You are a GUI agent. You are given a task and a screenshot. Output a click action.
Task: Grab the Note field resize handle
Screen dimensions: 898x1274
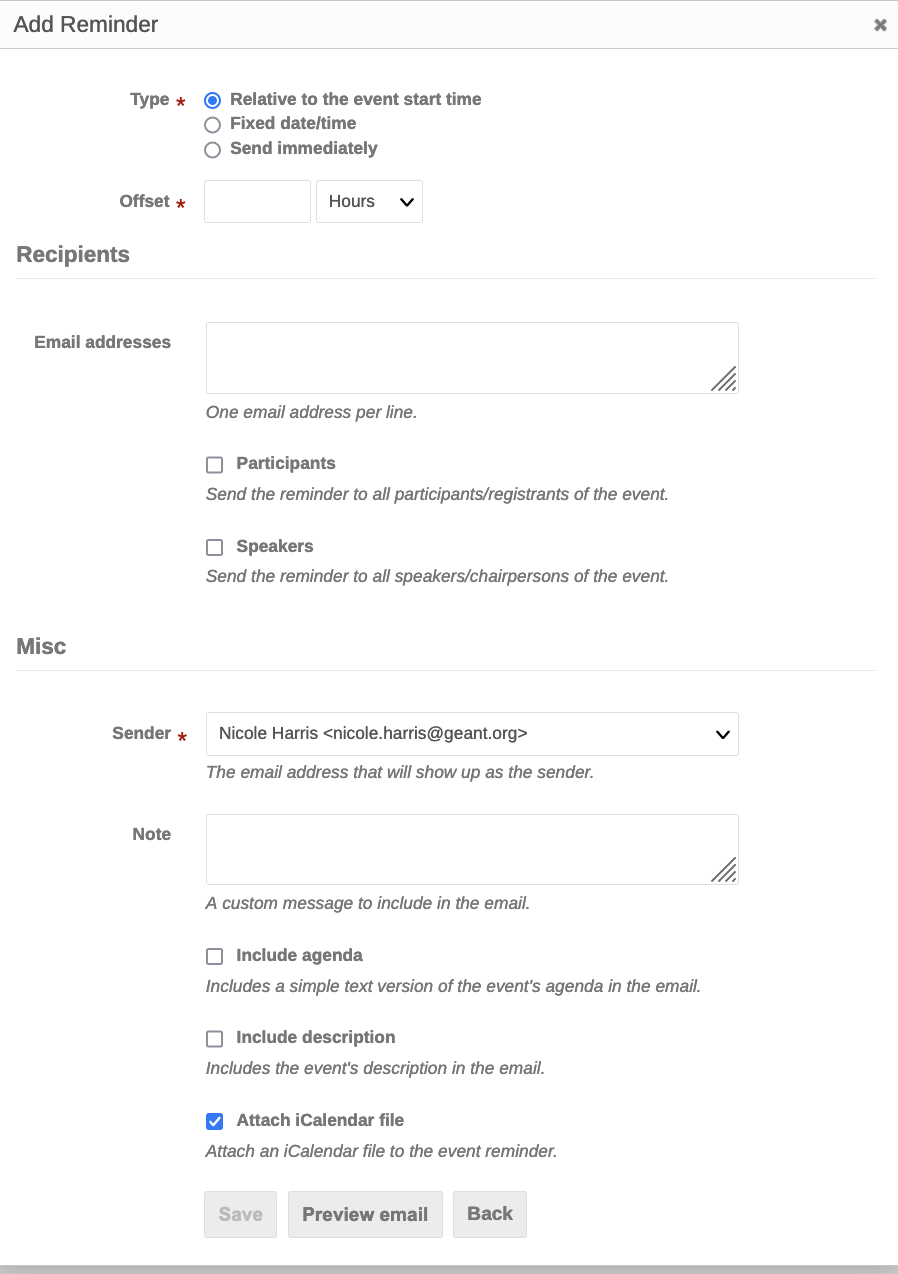(x=725, y=871)
